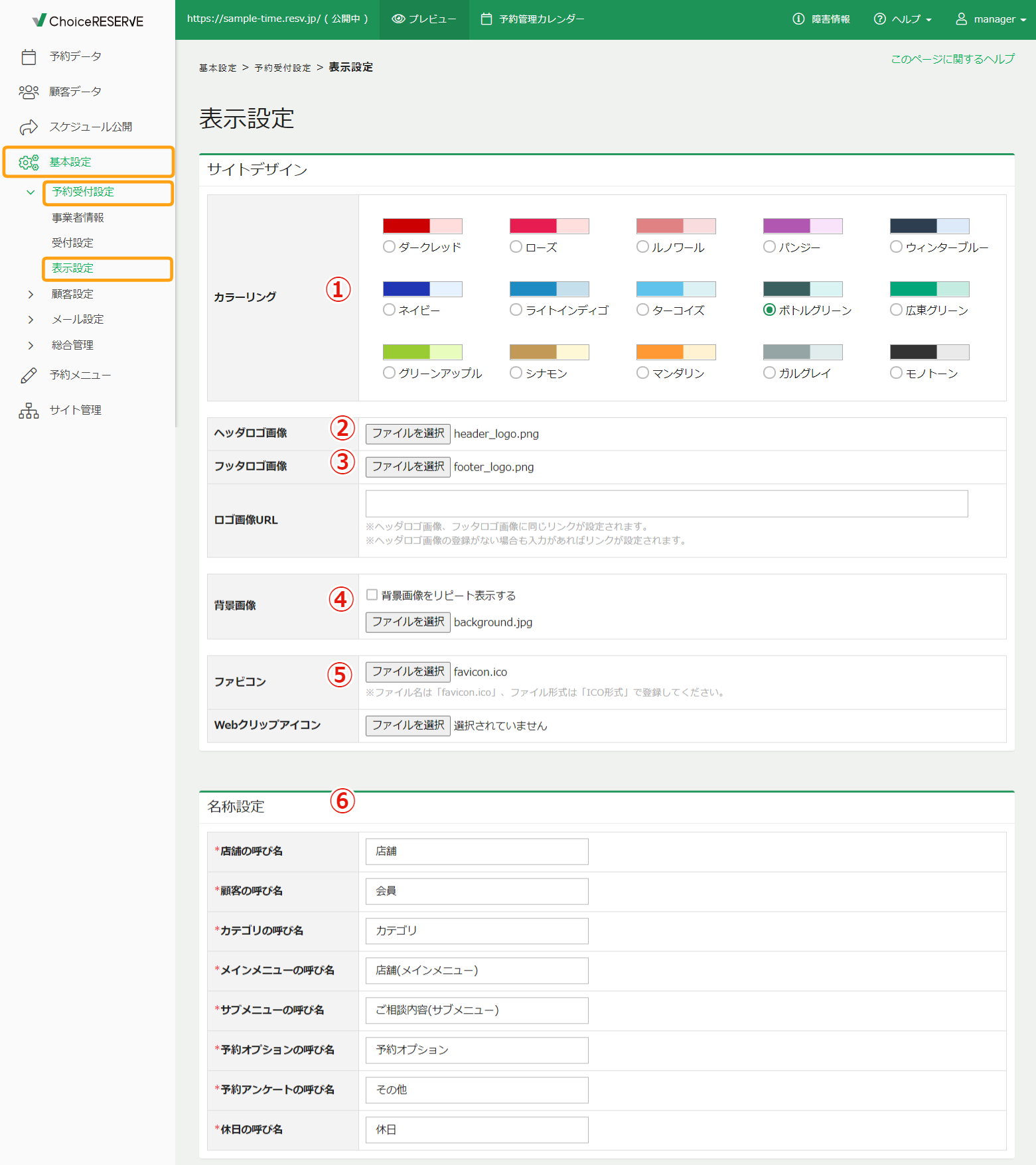Click the カテゴリの呼び名 input field

(x=477, y=931)
